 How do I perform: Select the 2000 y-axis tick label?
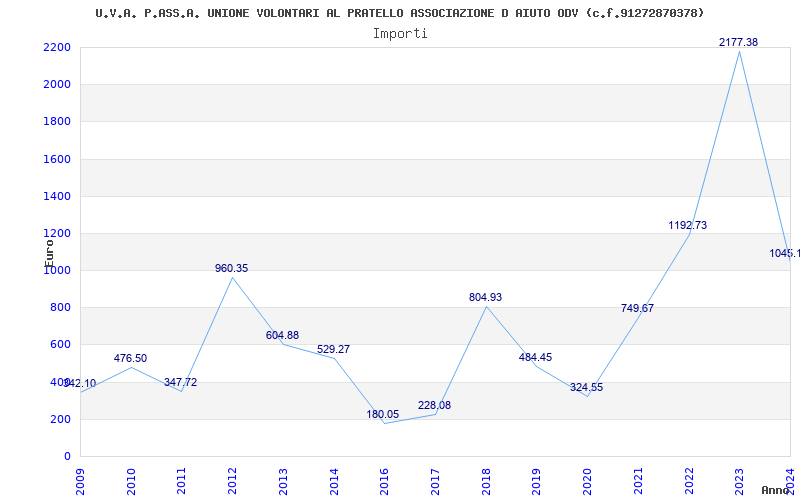pos(57,85)
